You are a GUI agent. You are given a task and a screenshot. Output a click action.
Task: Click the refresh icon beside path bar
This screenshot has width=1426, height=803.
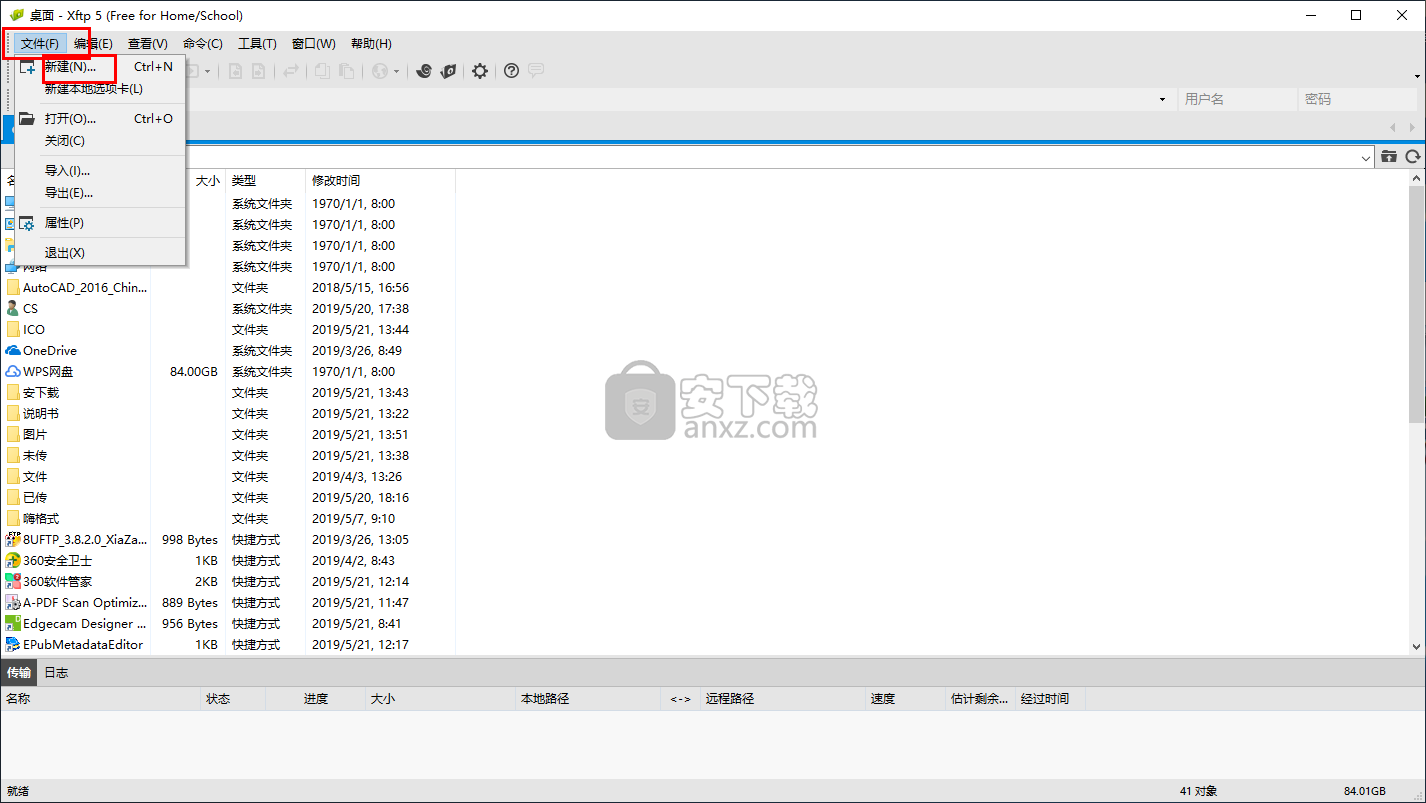coord(1413,156)
